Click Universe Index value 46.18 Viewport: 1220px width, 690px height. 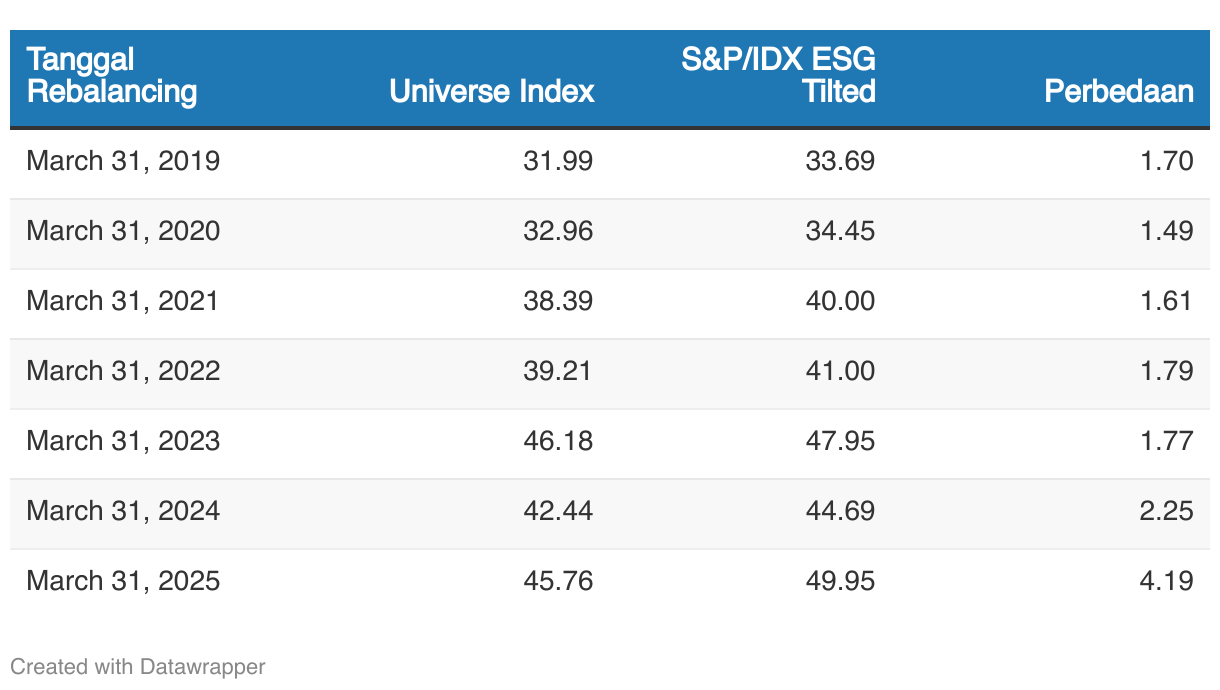[x=558, y=441]
